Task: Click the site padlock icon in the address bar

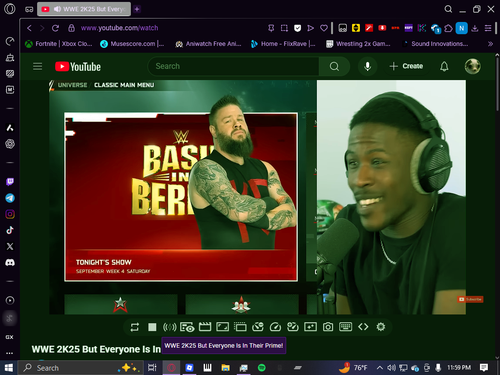Action: [x=71, y=28]
